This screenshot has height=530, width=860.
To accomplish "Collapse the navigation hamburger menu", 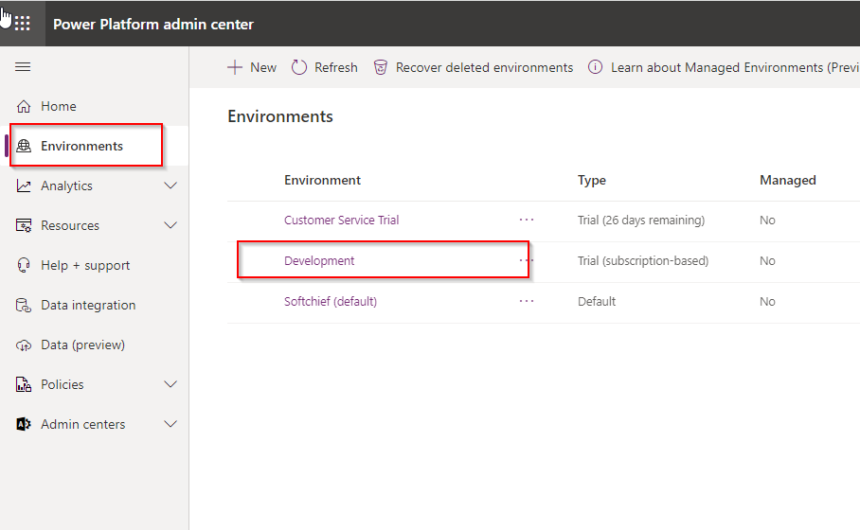I will pyautogui.click(x=22, y=67).
